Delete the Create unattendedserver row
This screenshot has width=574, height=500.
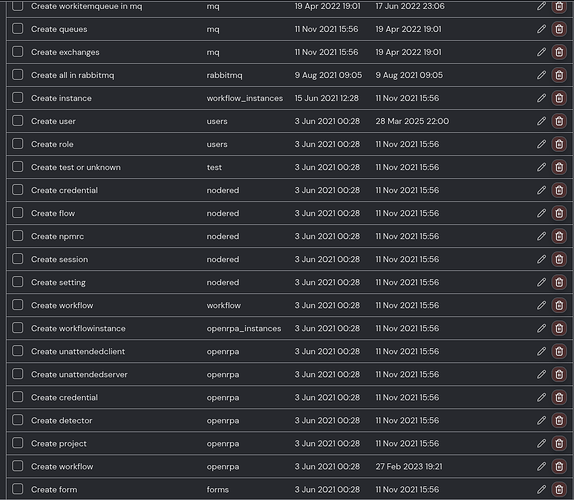coord(559,374)
